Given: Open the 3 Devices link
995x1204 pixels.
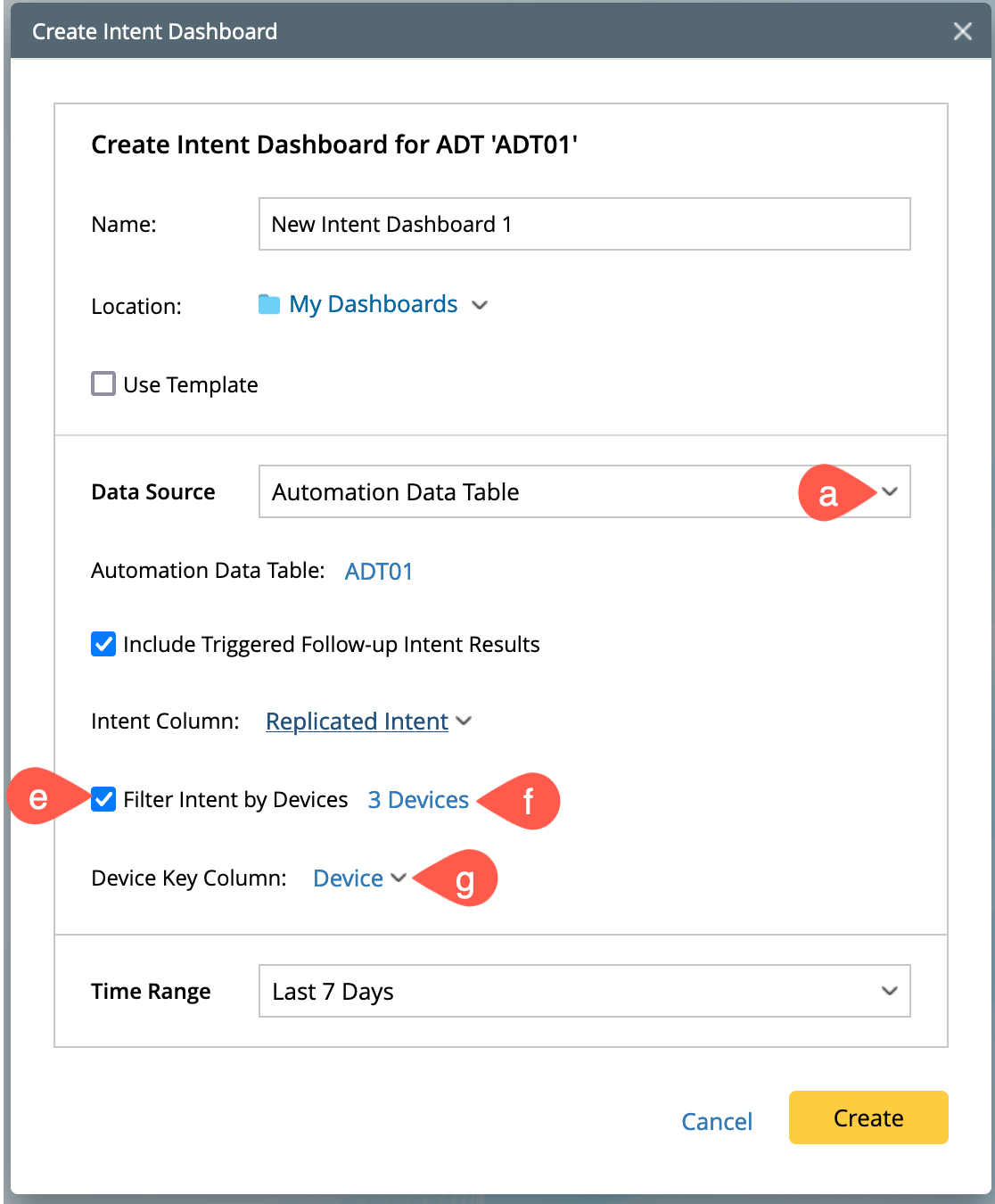Looking at the screenshot, I should (418, 800).
